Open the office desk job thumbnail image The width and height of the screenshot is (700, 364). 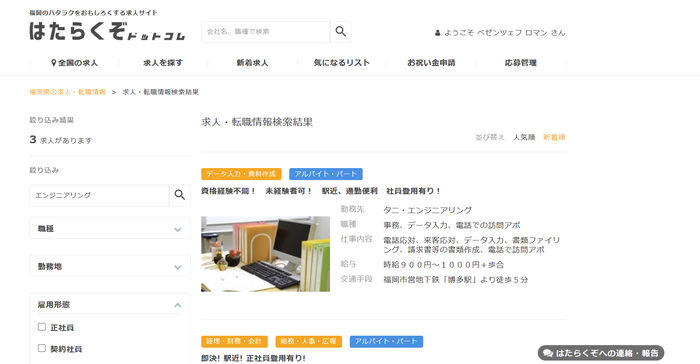click(x=266, y=254)
